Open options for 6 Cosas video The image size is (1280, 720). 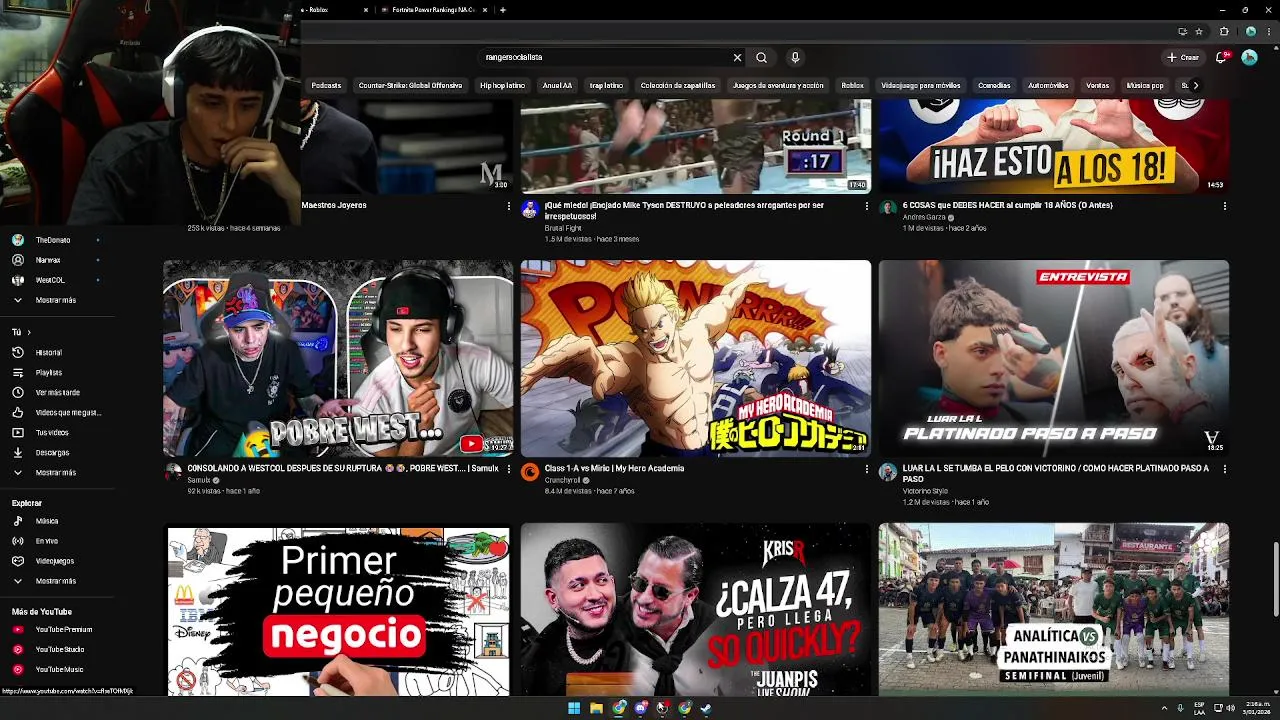1224,205
